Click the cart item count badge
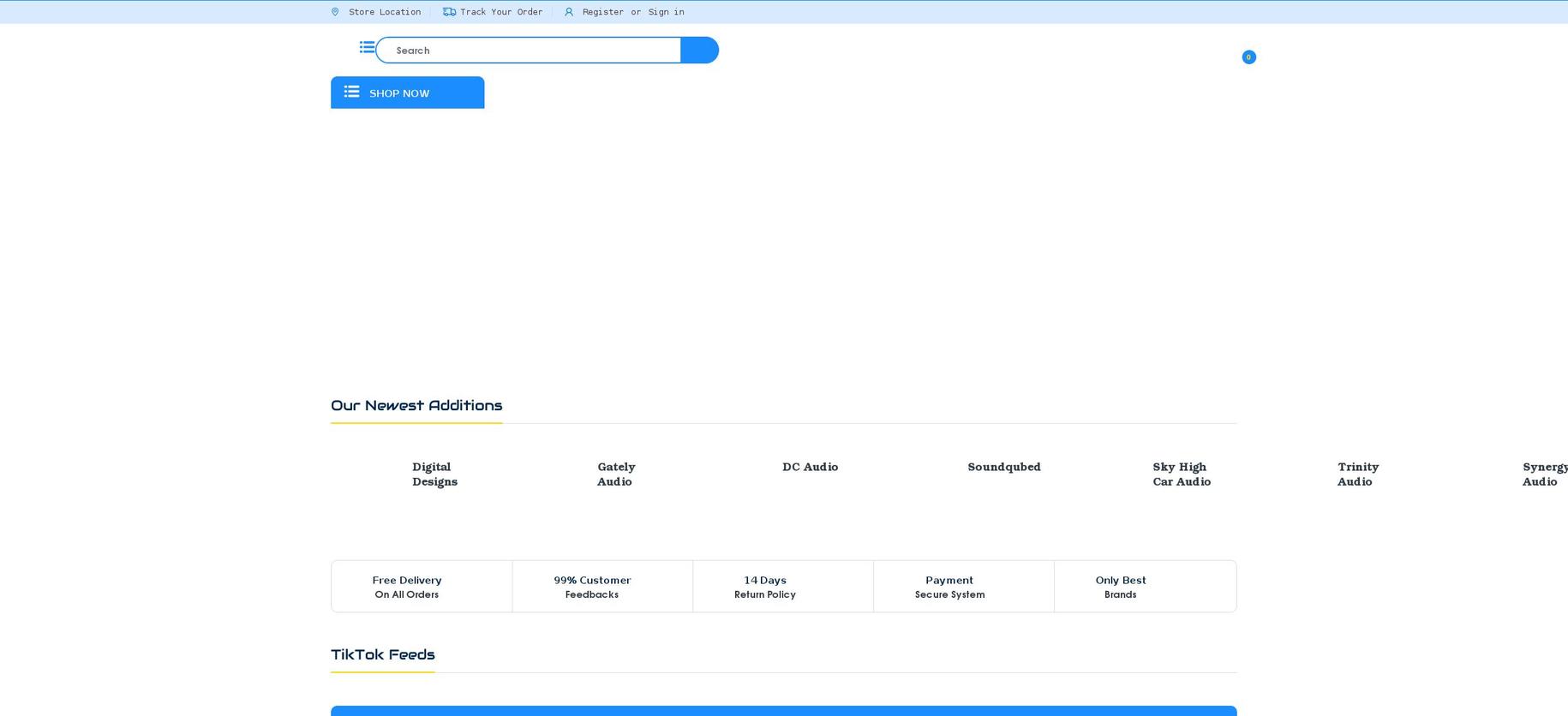This screenshot has width=1568, height=716. point(1248,57)
